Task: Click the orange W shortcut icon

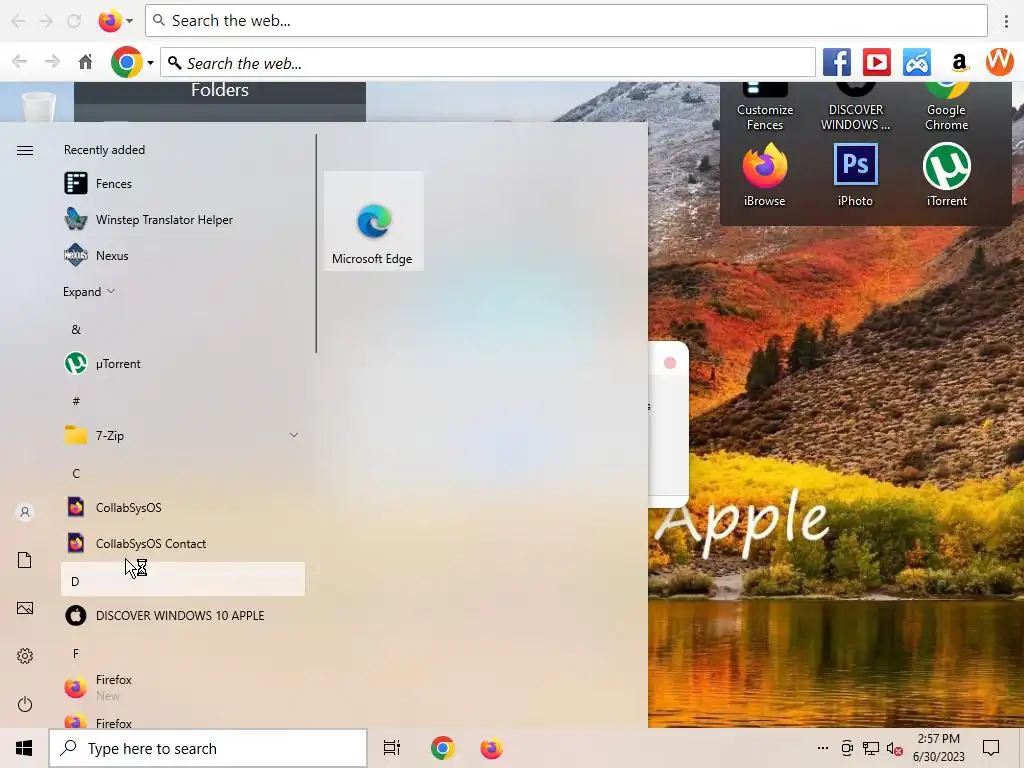Action: click(x=1000, y=62)
